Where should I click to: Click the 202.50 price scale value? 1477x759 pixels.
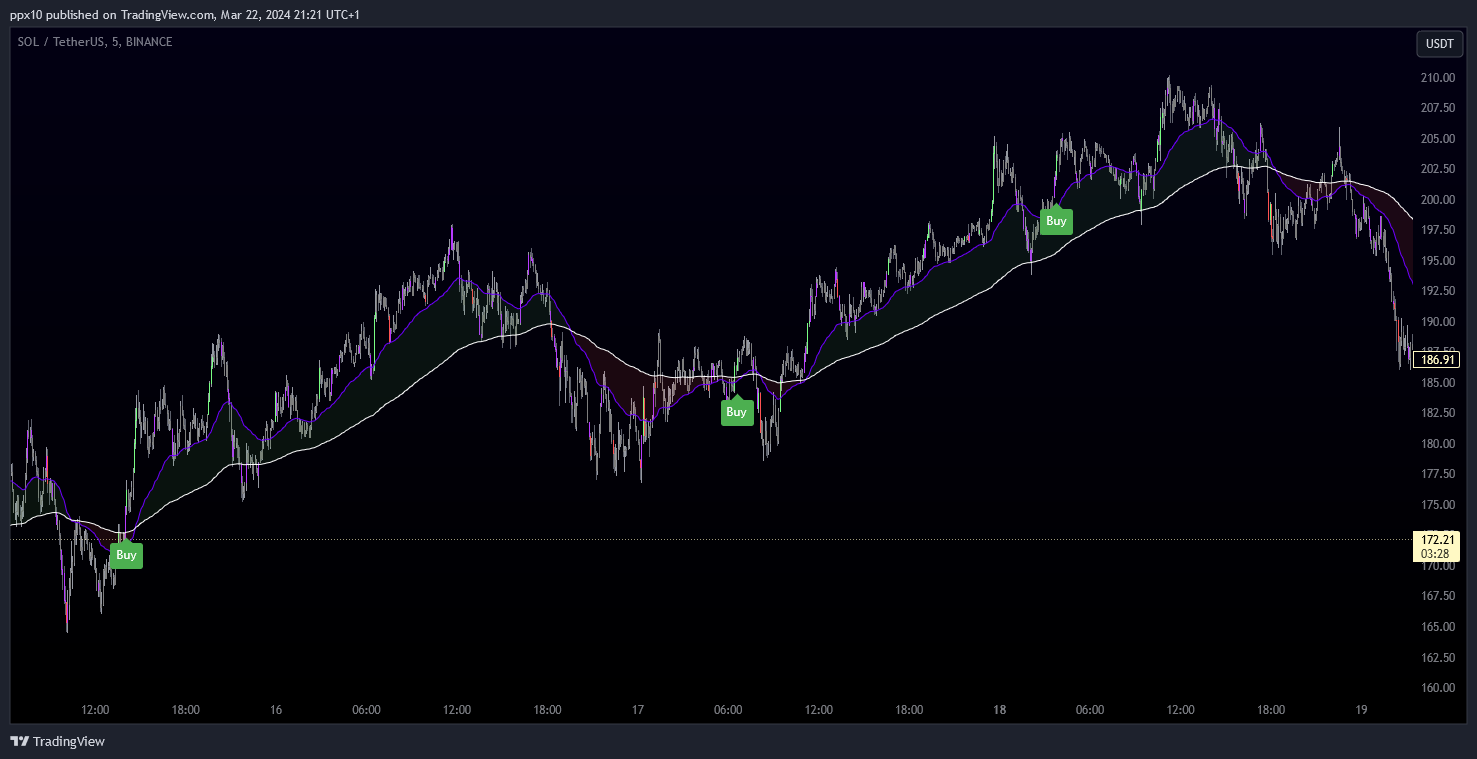coord(1437,169)
